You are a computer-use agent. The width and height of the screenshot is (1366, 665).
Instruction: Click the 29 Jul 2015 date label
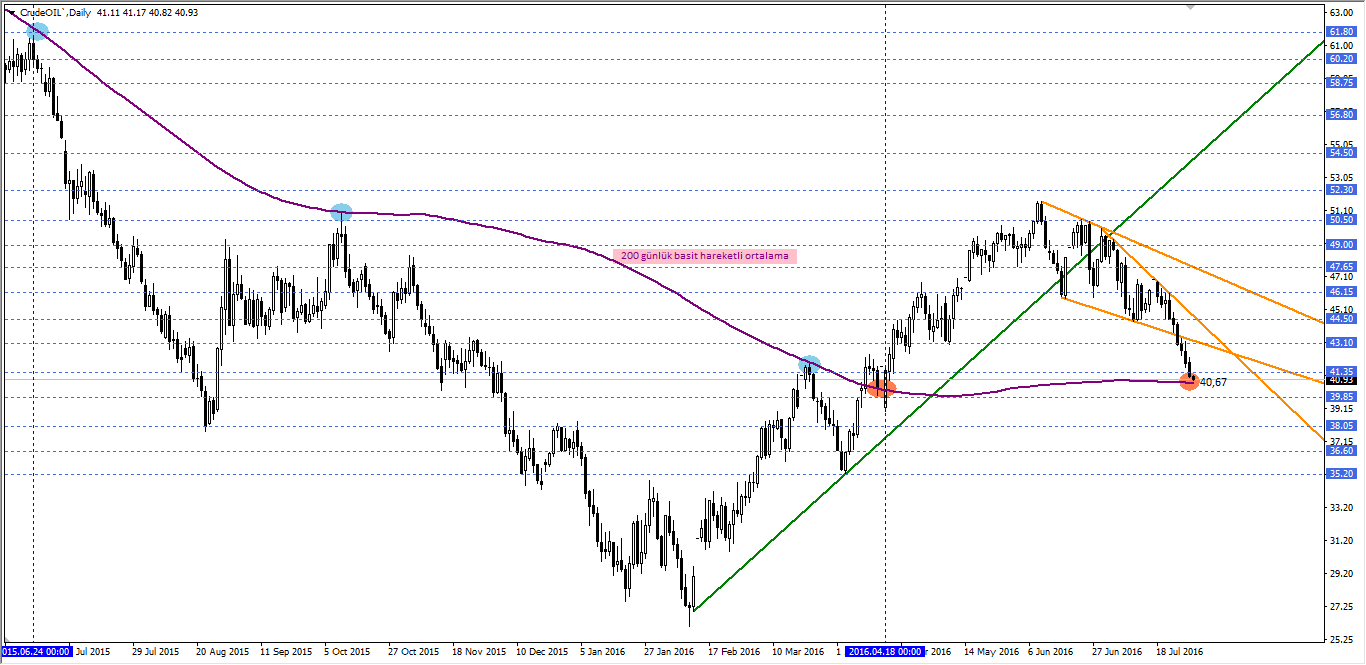155,651
